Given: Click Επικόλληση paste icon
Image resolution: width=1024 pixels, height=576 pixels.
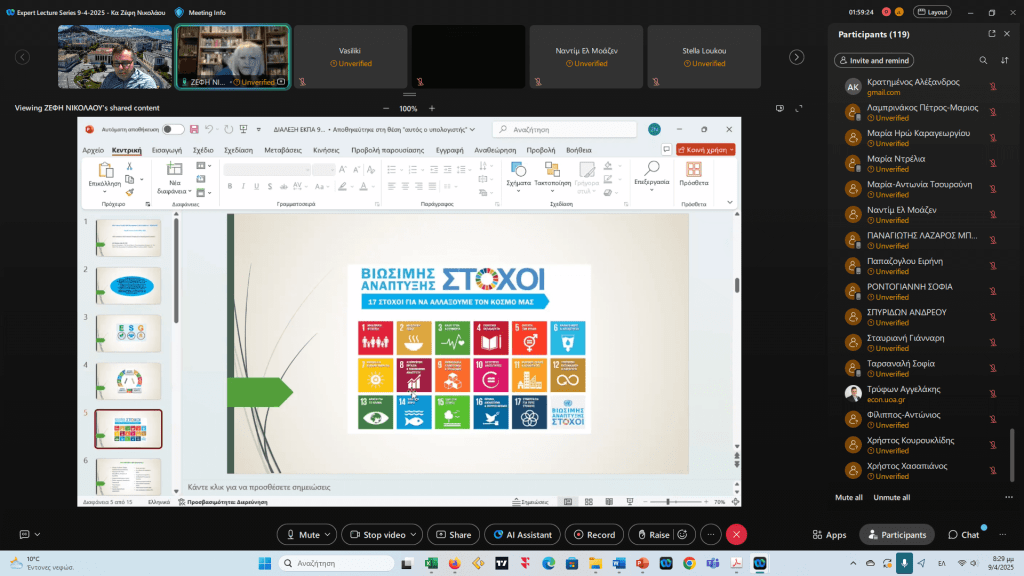Looking at the screenshot, I should point(105,170).
